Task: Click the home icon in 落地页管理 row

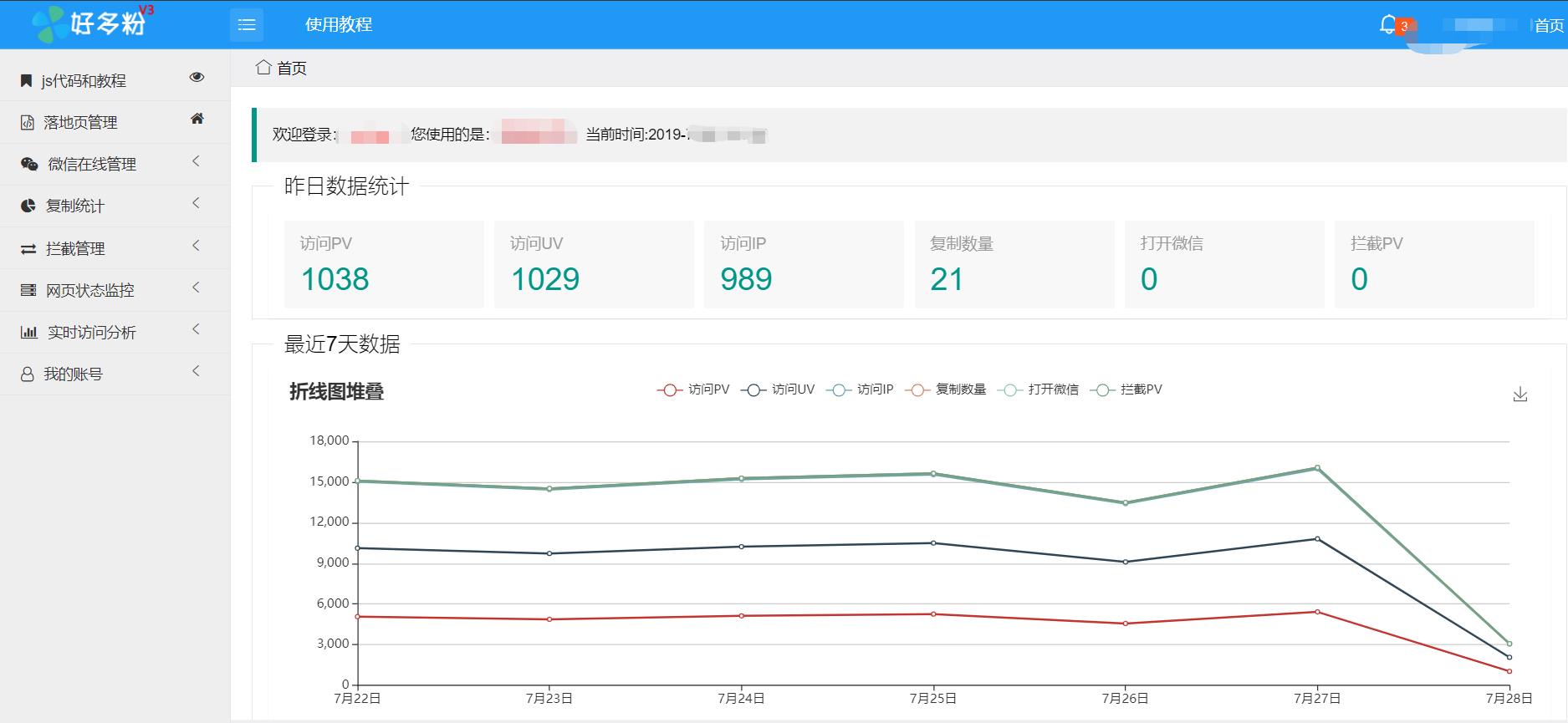Action: [197, 119]
